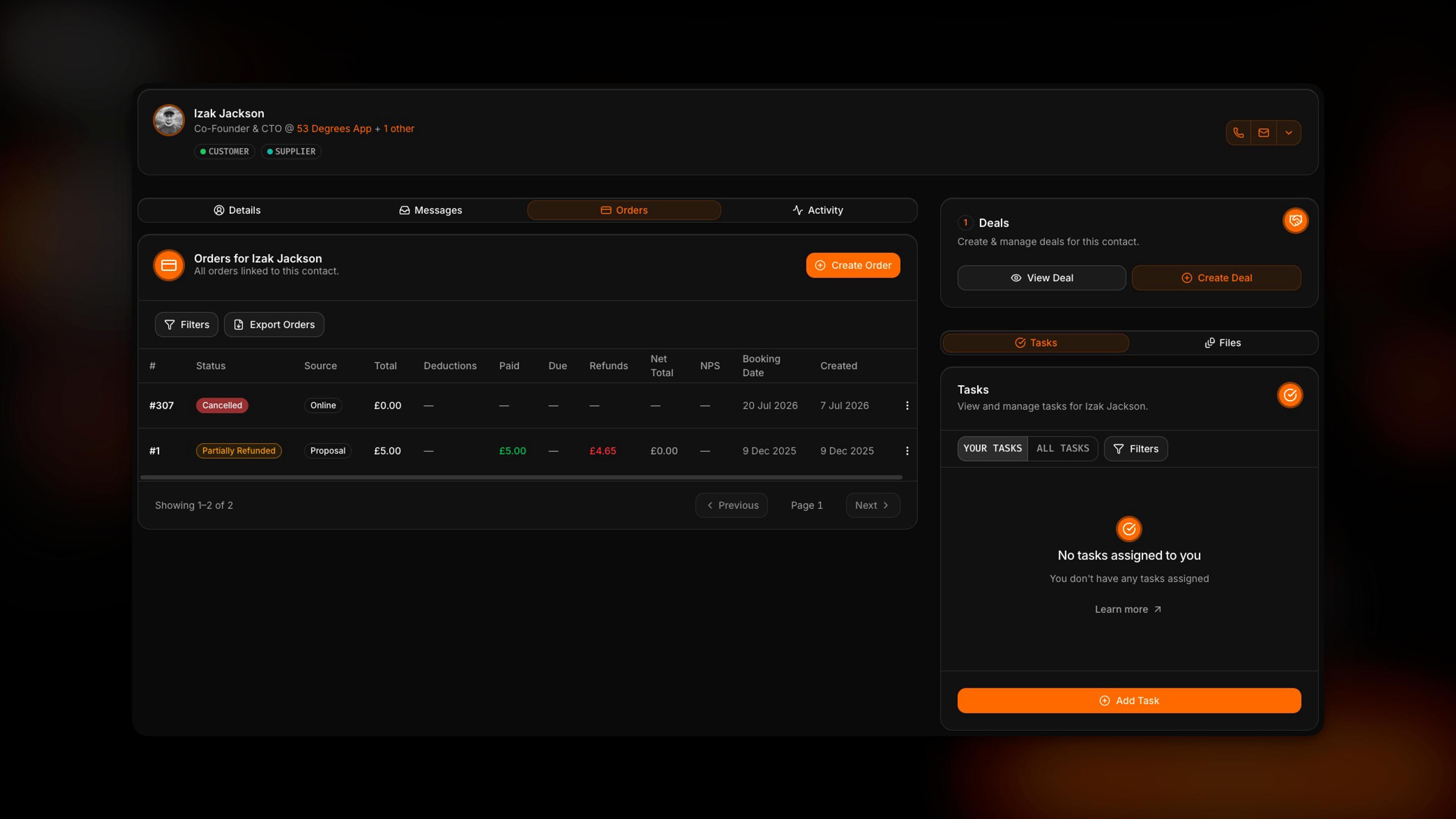Click the '1 other' company link
The width and height of the screenshot is (1456, 819).
tap(399, 129)
